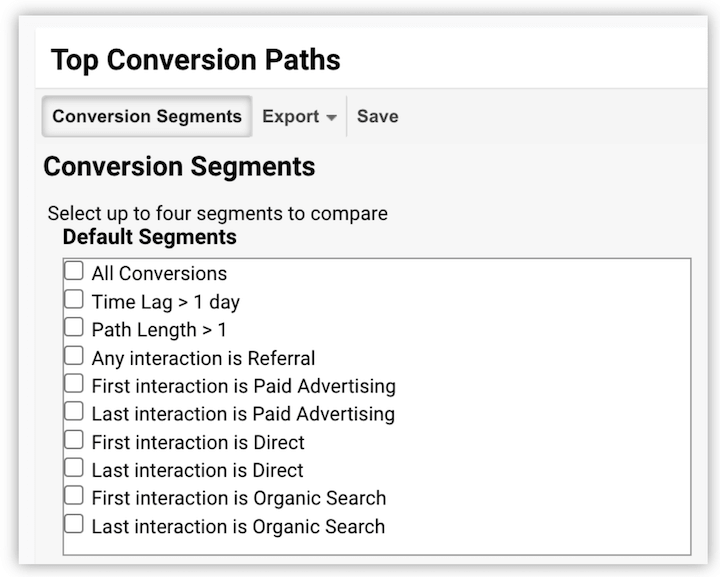Click the 'Select up to four segments' text
Screen dimensions: 720x577
217,213
